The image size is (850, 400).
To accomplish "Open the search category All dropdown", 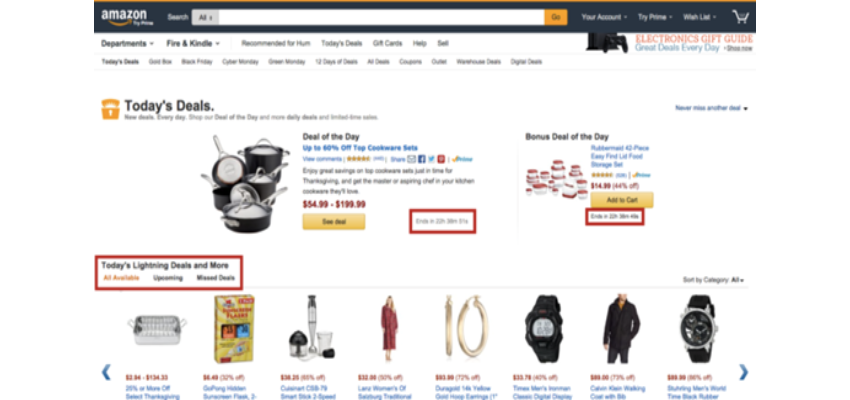I will click(x=205, y=17).
